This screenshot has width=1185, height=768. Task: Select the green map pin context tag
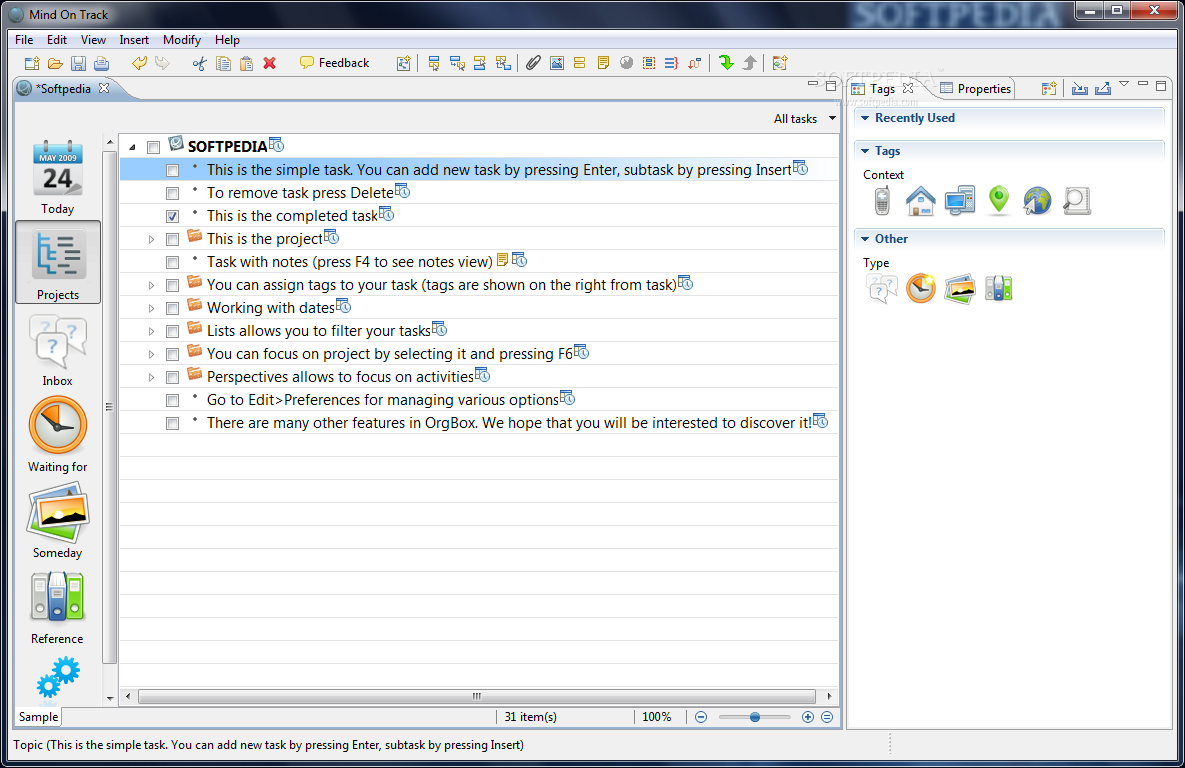pyautogui.click(x=999, y=201)
